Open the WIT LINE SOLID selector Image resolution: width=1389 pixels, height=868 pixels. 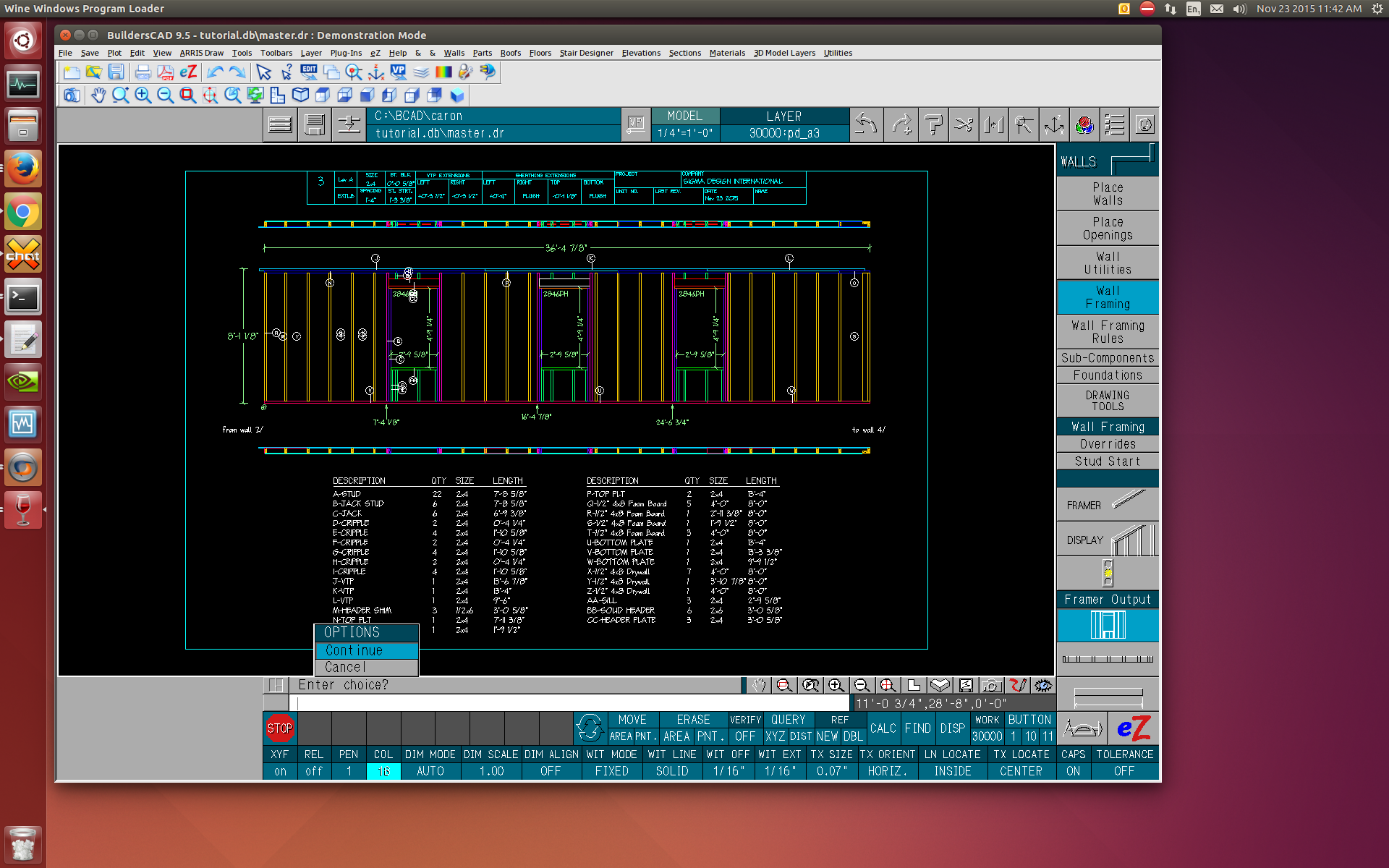coord(672,771)
